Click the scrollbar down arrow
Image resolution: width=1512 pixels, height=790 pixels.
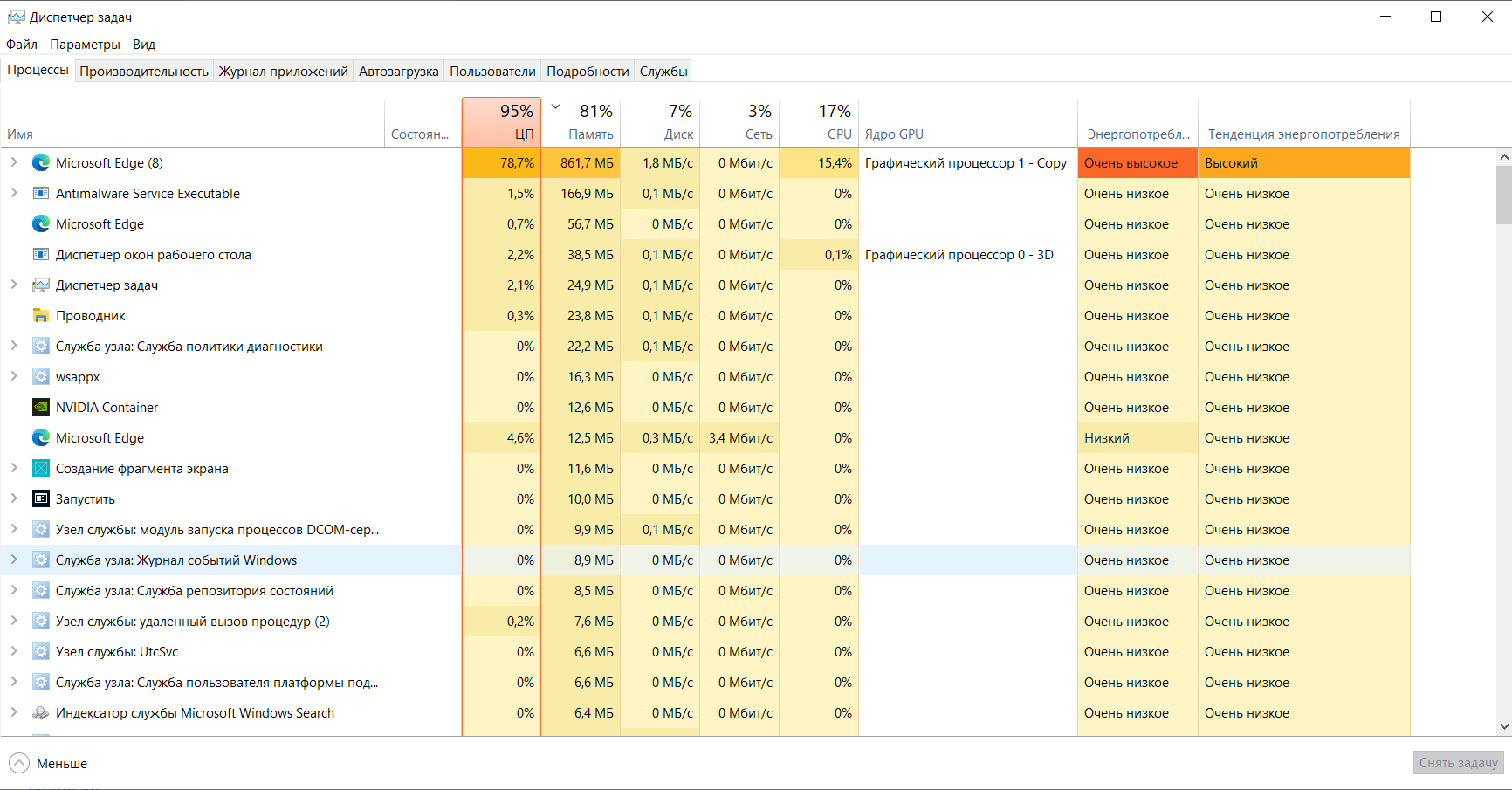1504,726
